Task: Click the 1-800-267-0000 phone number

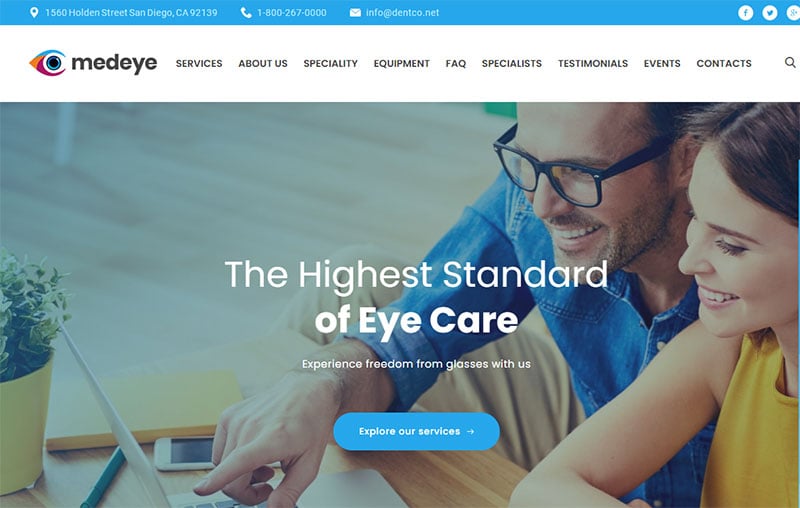Action: point(291,13)
